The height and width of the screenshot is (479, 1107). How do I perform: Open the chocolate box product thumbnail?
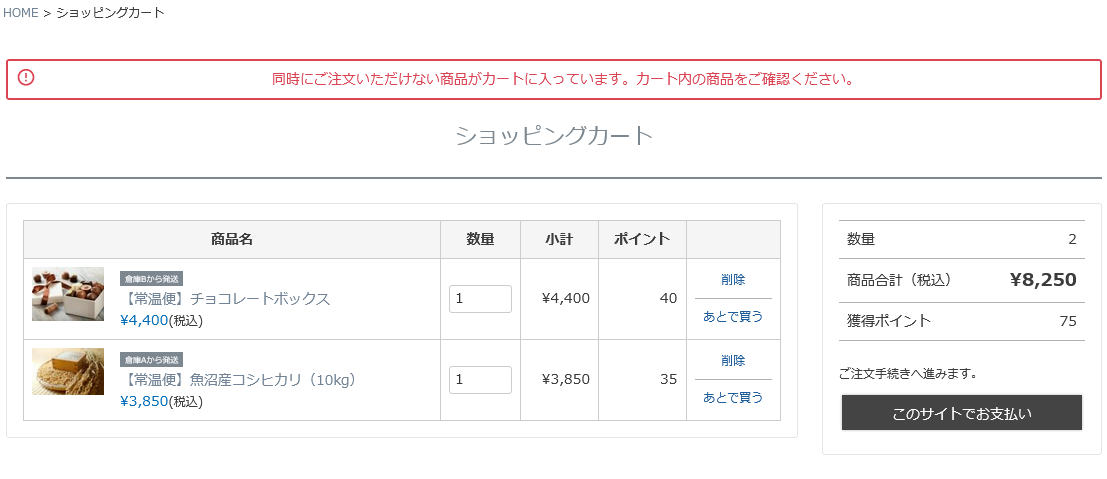pyautogui.click(x=68, y=294)
